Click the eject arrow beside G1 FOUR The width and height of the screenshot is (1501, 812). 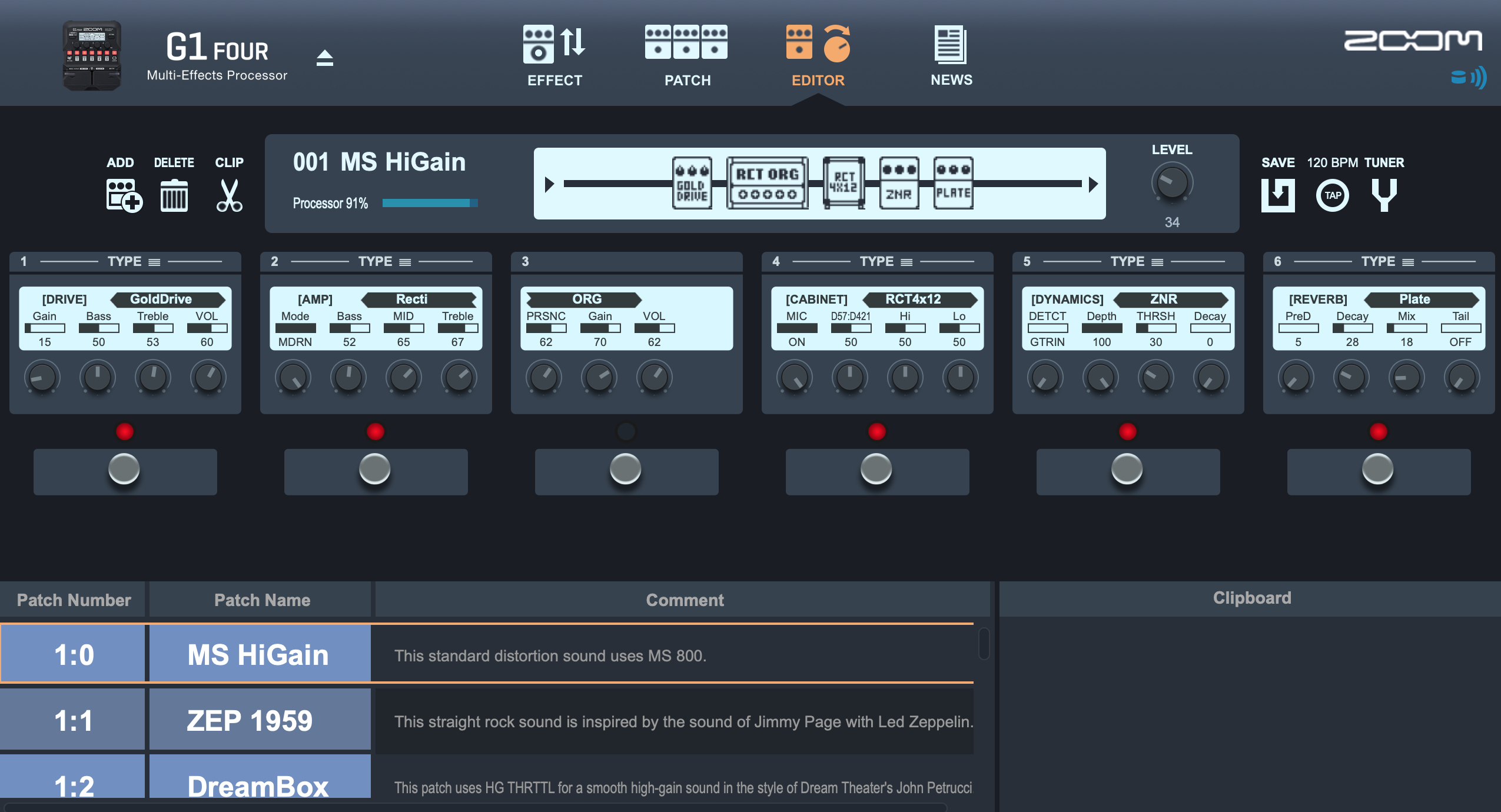(x=324, y=58)
